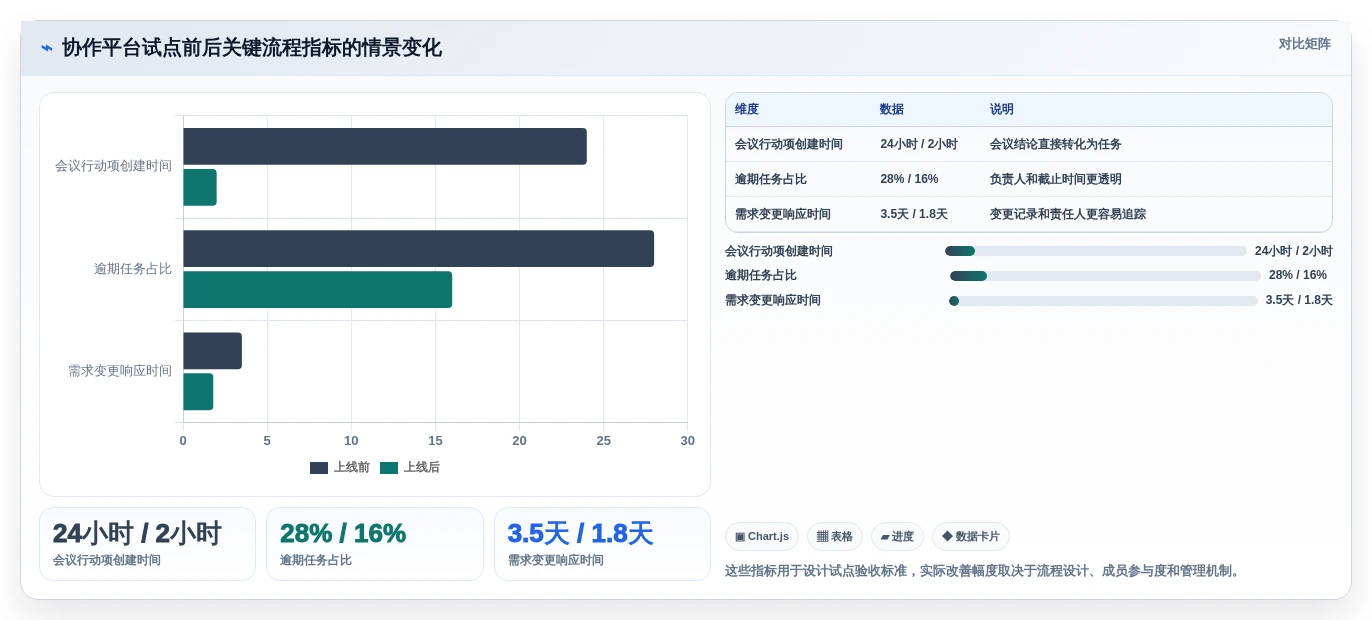The image size is (1372, 620).
Task: Select the 进度 tag chip
Action: pyautogui.click(x=897, y=536)
